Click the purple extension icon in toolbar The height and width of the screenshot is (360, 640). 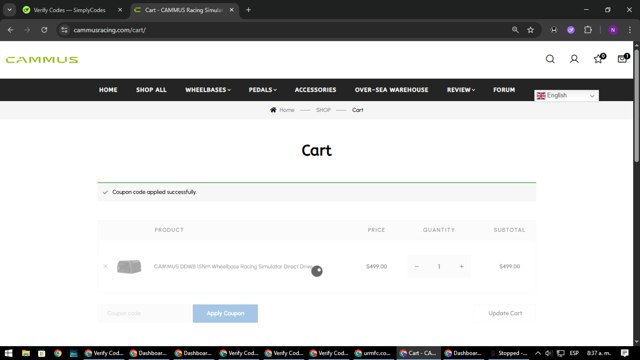(571, 30)
